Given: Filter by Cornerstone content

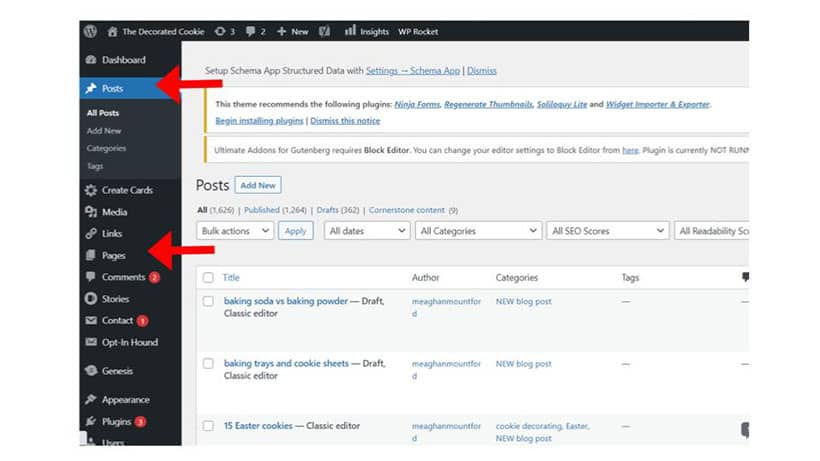Looking at the screenshot, I should [406, 210].
